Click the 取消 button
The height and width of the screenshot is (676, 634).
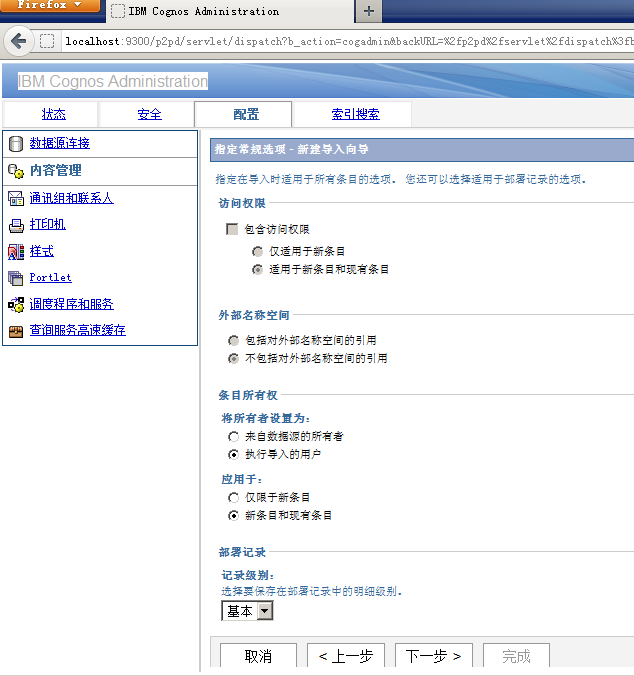coord(258,656)
